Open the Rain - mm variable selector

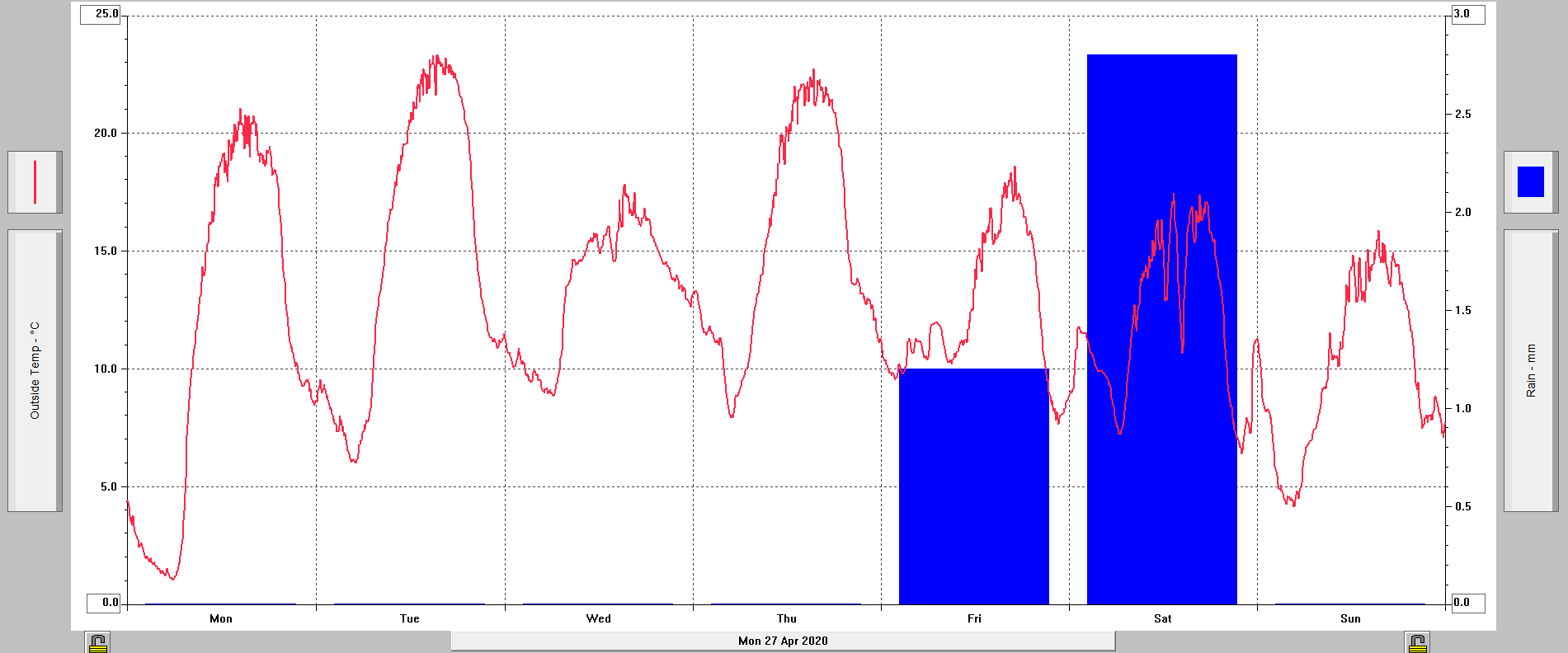click(x=1531, y=370)
